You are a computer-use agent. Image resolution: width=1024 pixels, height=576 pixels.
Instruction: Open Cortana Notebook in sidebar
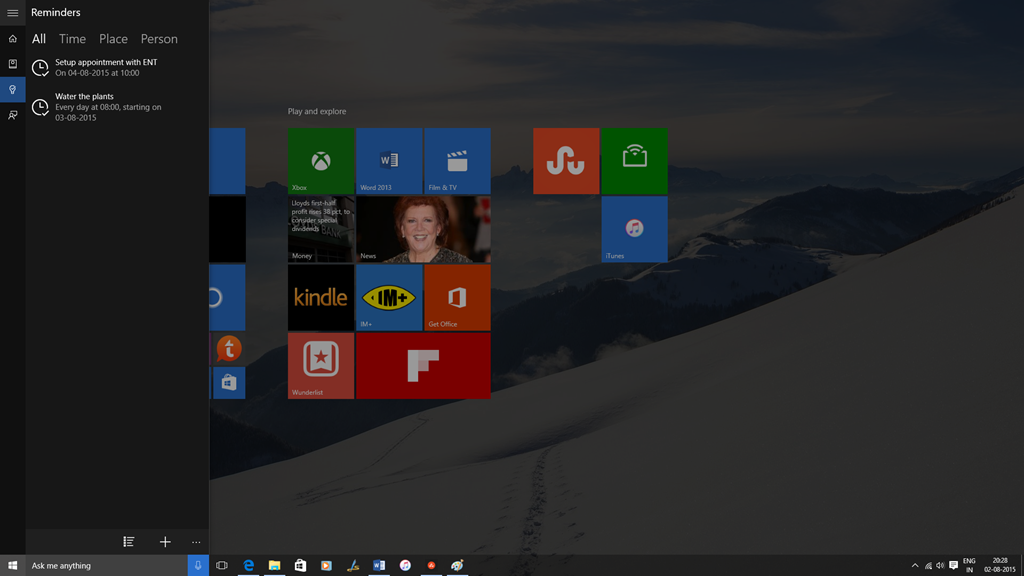tap(12, 64)
